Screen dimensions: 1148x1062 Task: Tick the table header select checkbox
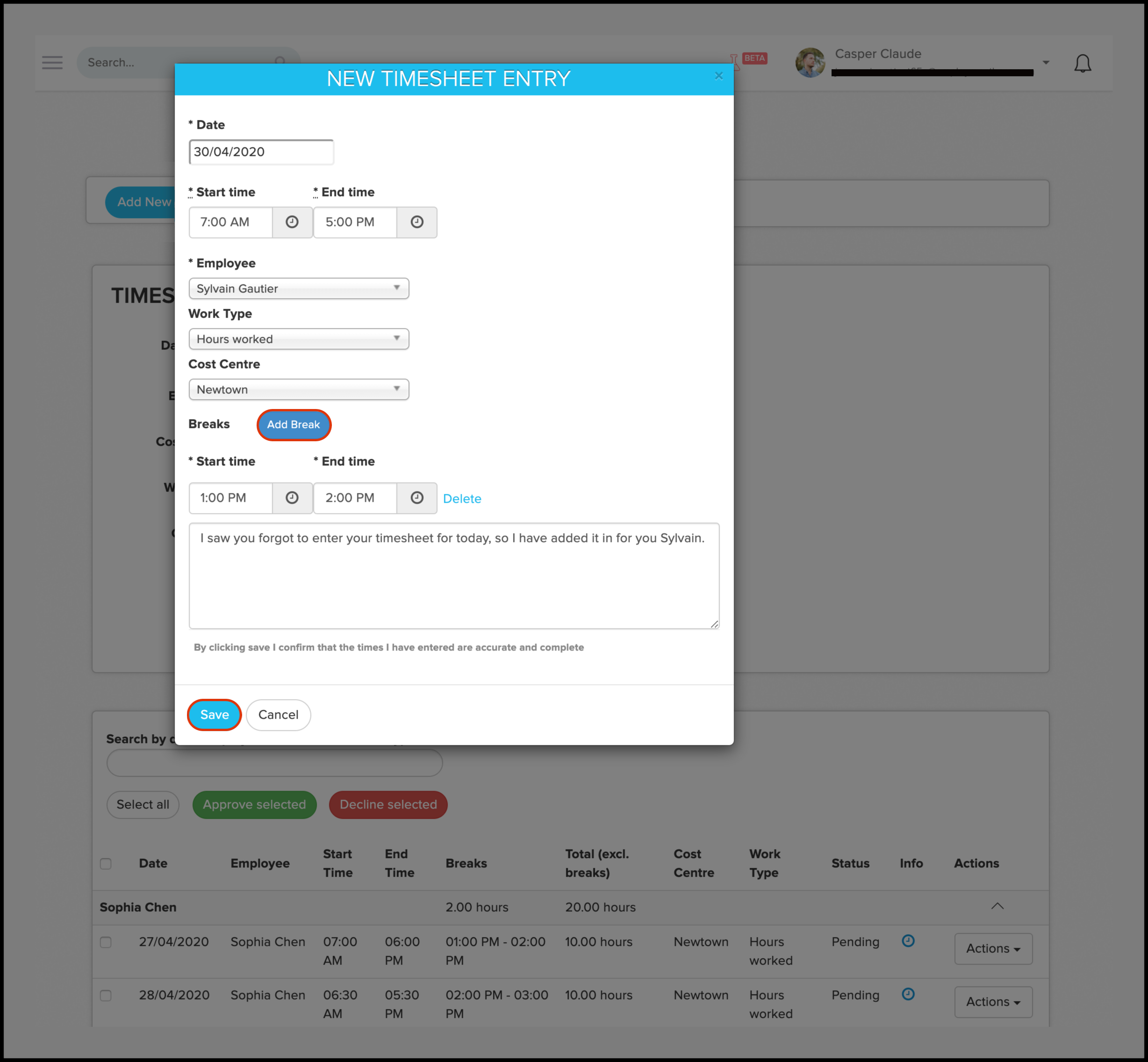tap(106, 863)
